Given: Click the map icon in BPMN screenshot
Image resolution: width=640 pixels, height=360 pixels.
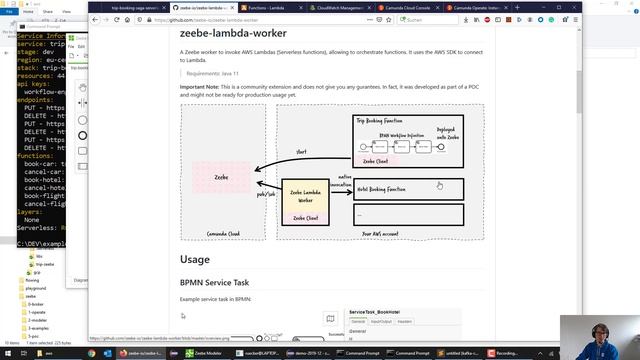Looking at the screenshot, I should (330, 318).
